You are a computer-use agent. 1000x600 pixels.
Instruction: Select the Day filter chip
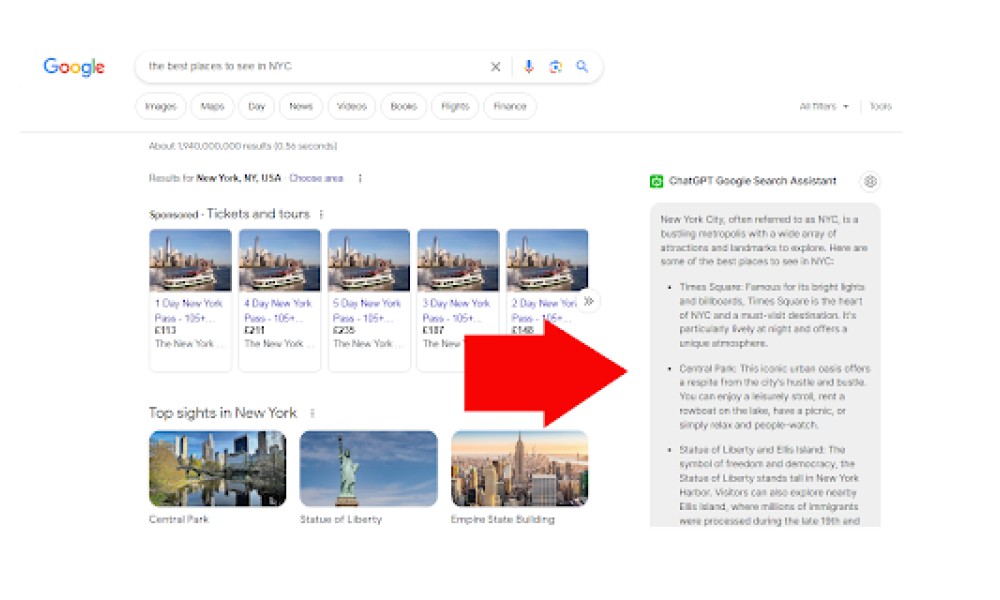click(256, 106)
